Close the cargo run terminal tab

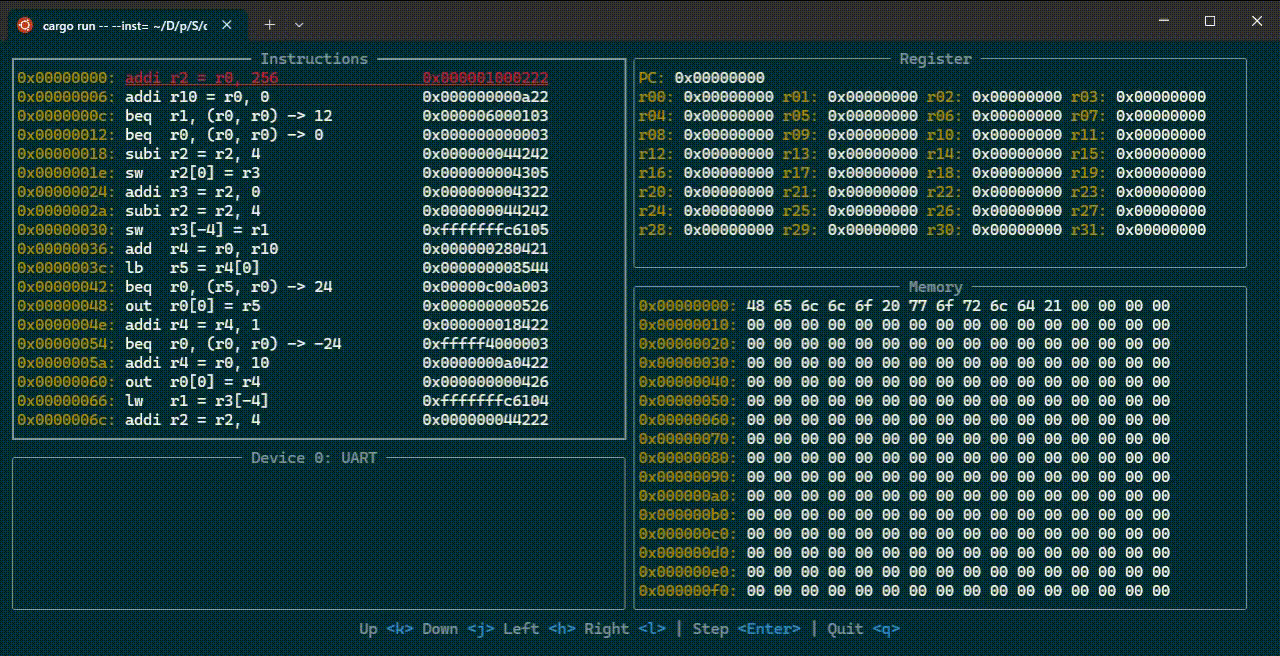click(229, 25)
